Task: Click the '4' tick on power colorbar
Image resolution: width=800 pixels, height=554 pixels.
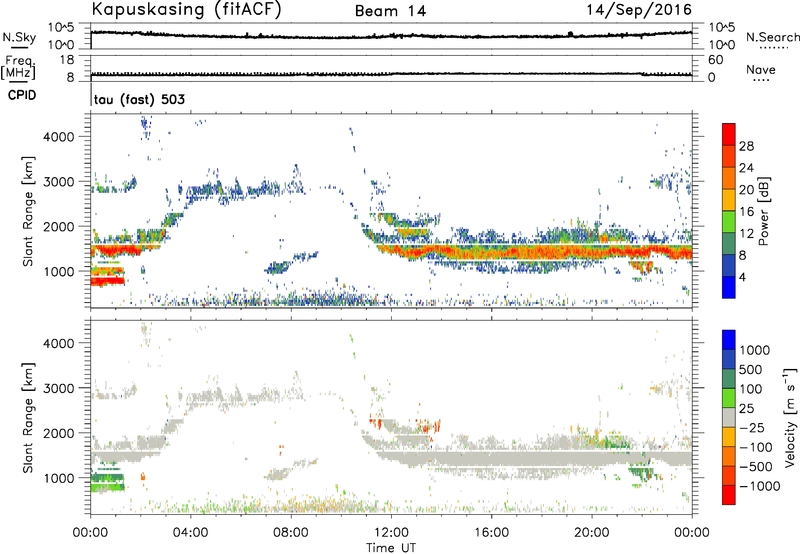Action: point(743,277)
